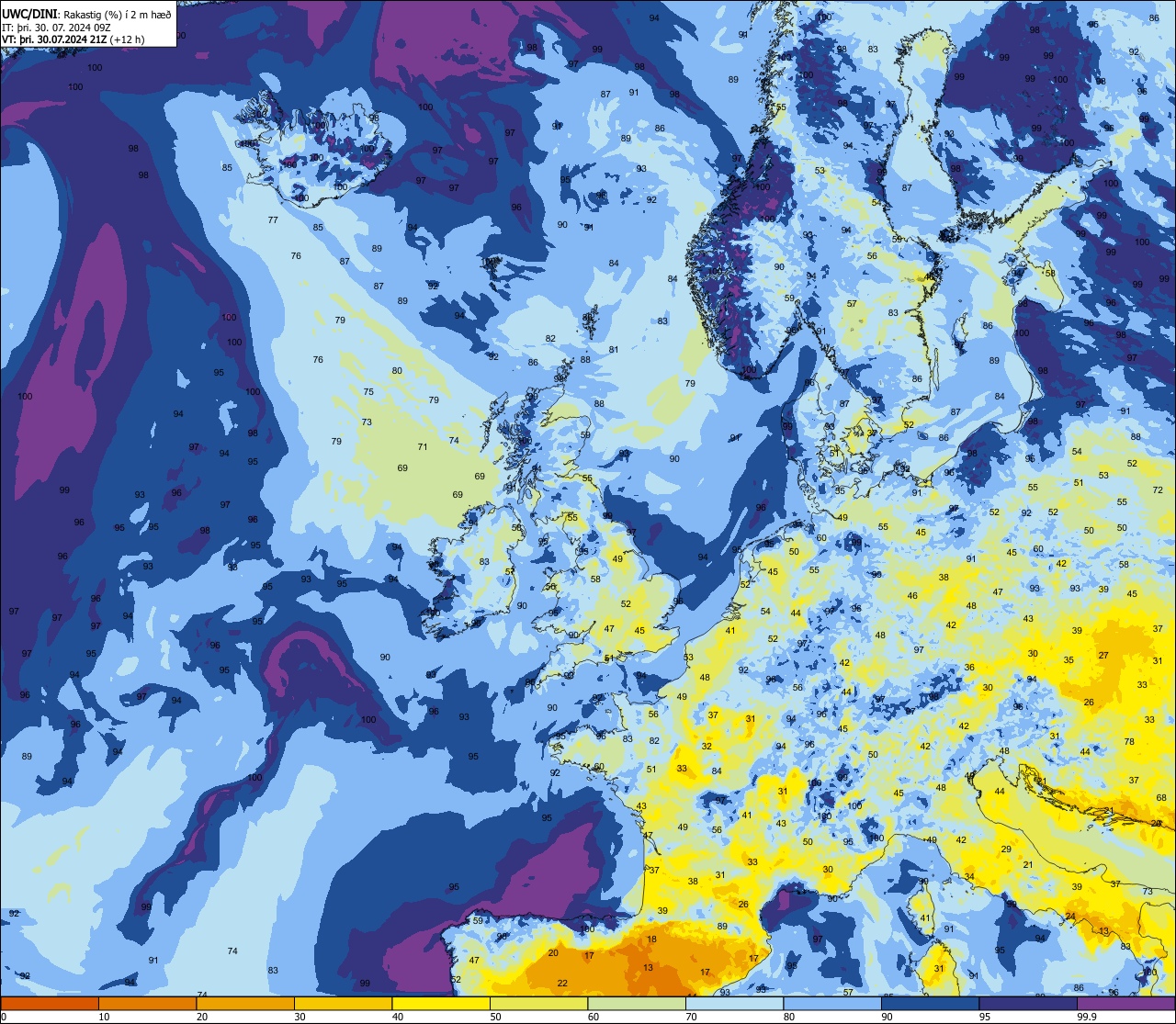The width and height of the screenshot is (1176, 1024).
Task: Click the '40' legend scale label
Action: tap(398, 1017)
